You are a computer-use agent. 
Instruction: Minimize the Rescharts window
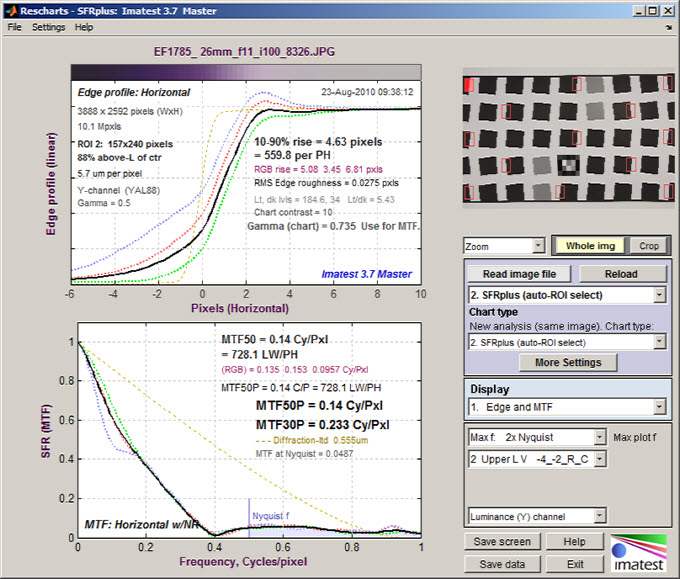coord(638,11)
